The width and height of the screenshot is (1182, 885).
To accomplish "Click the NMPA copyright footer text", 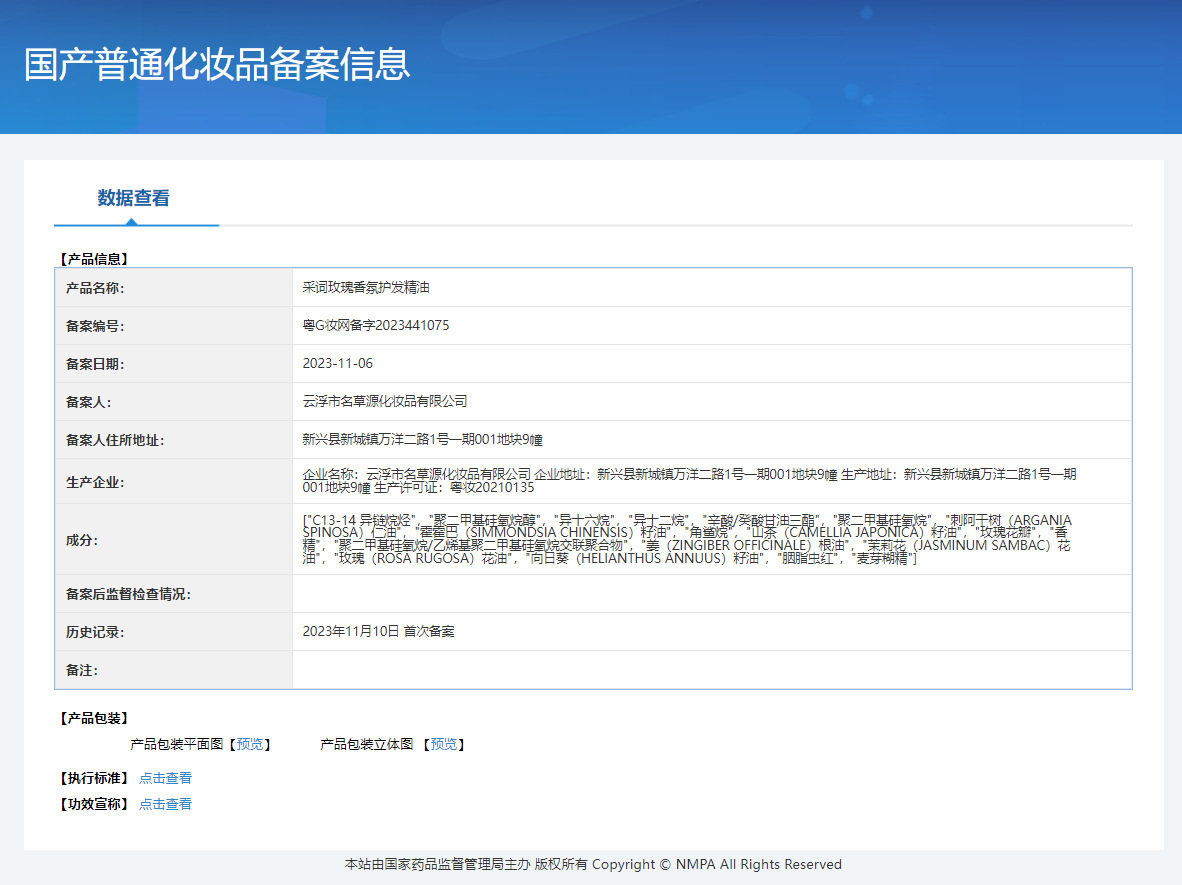I will click(593, 864).
